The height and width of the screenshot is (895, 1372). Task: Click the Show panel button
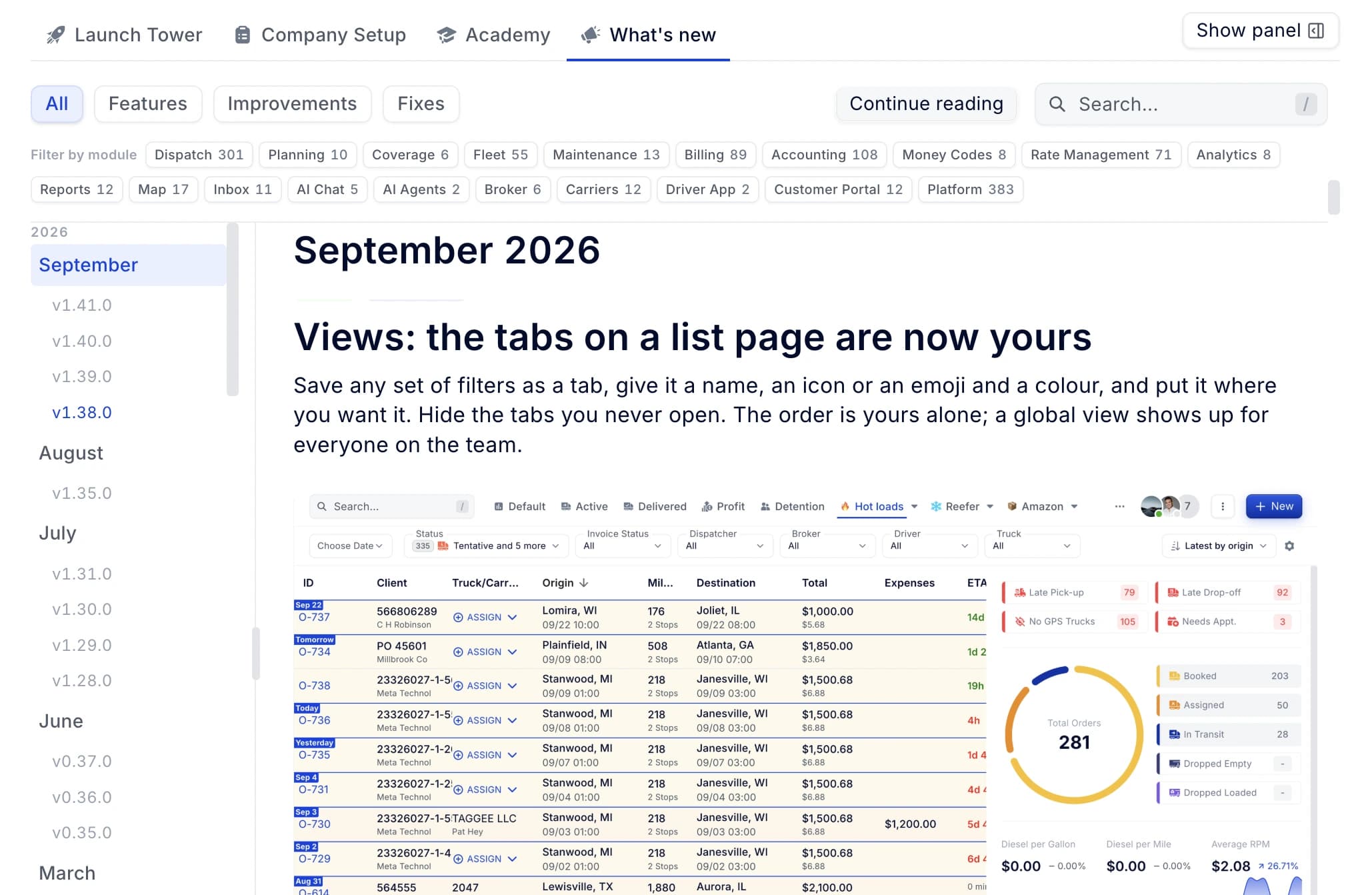(x=1260, y=31)
